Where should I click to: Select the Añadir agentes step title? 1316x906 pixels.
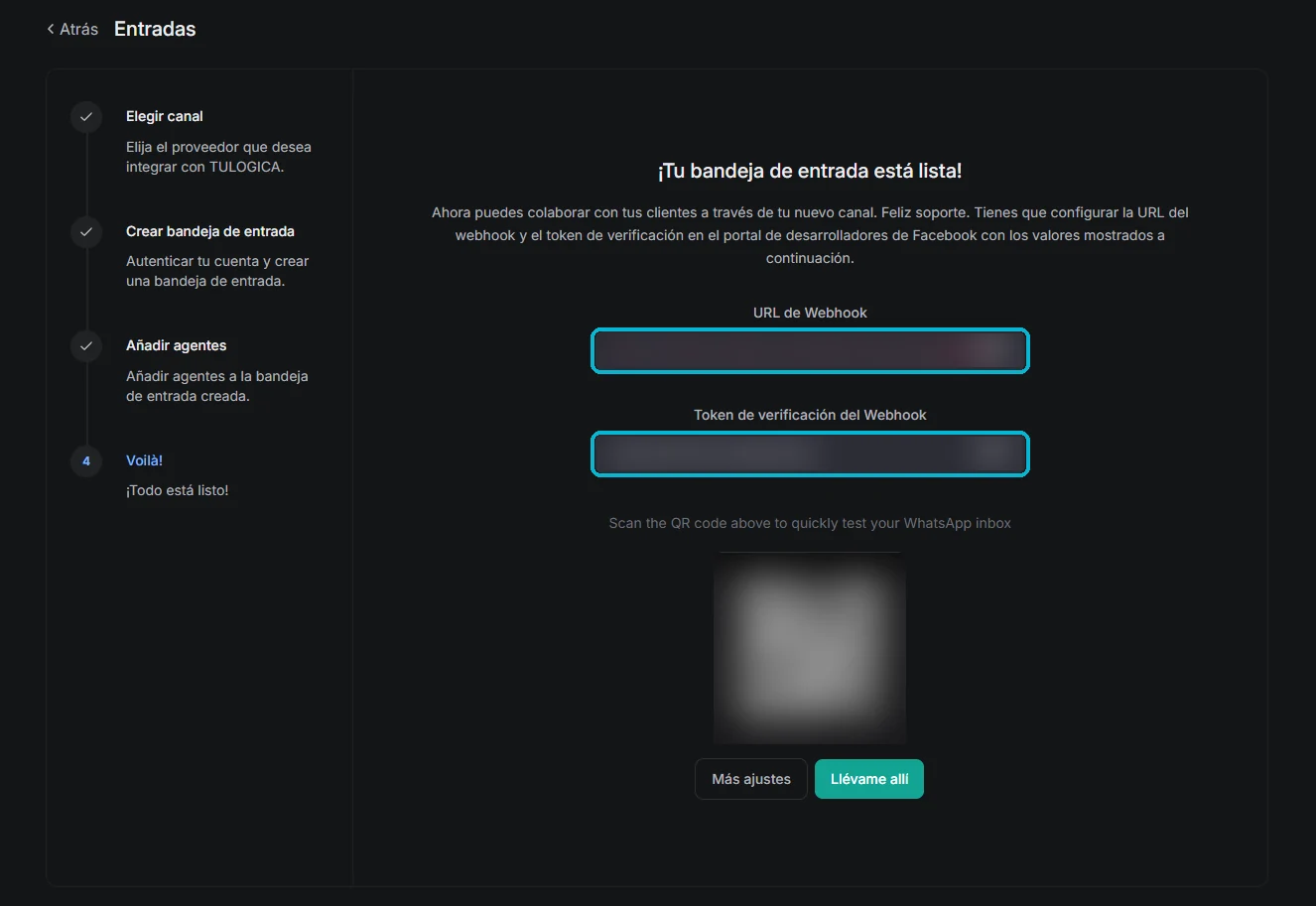(177, 345)
